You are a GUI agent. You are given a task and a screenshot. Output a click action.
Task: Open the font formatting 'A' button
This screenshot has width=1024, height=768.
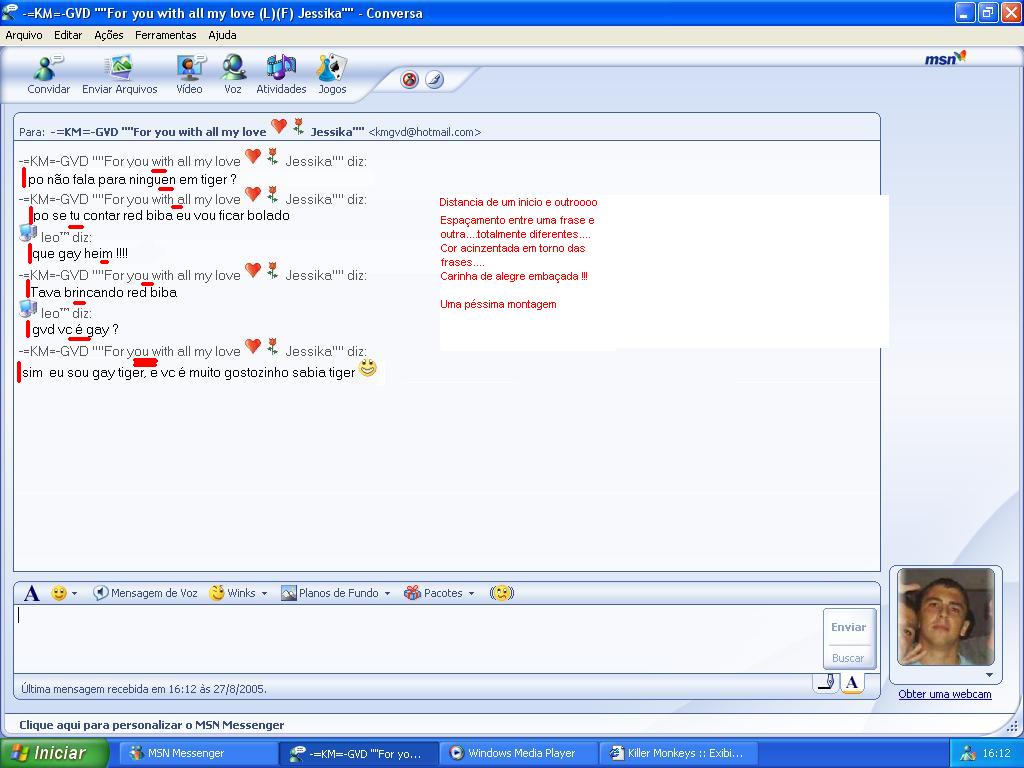tap(31, 593)
